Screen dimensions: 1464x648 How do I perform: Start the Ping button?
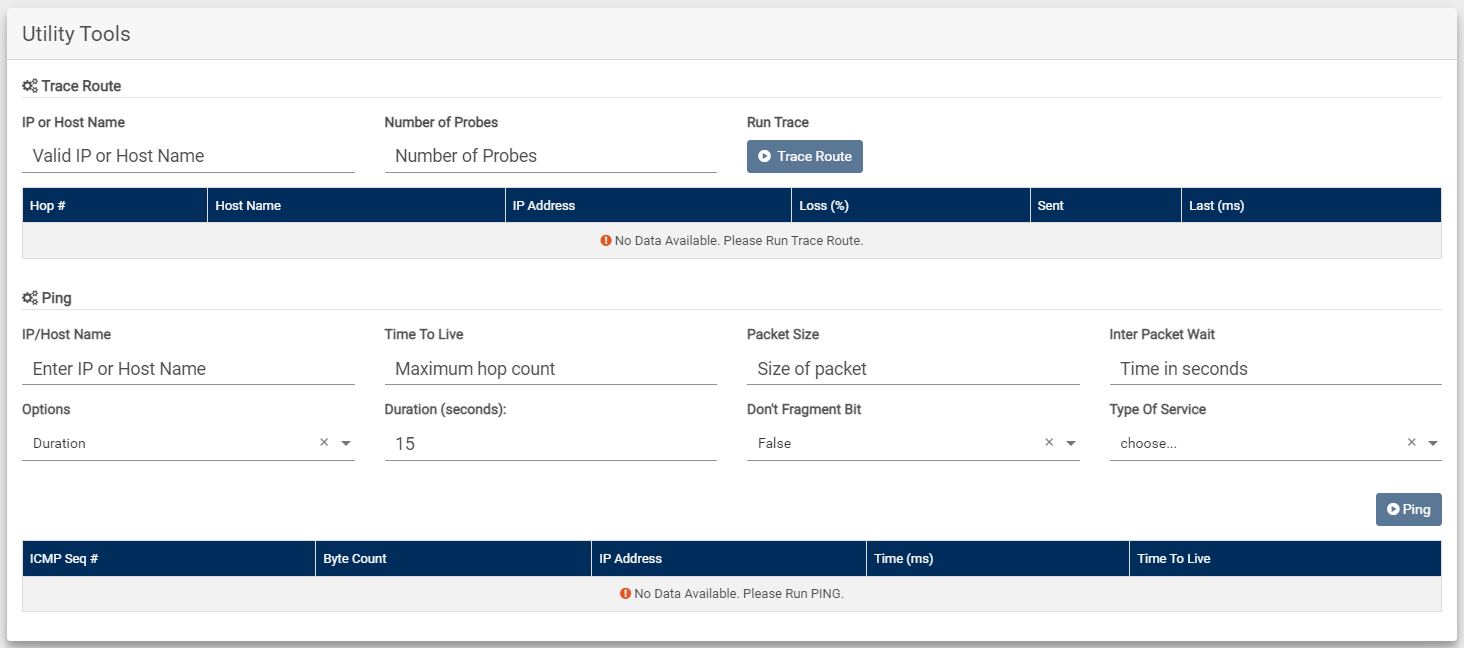1409,509
